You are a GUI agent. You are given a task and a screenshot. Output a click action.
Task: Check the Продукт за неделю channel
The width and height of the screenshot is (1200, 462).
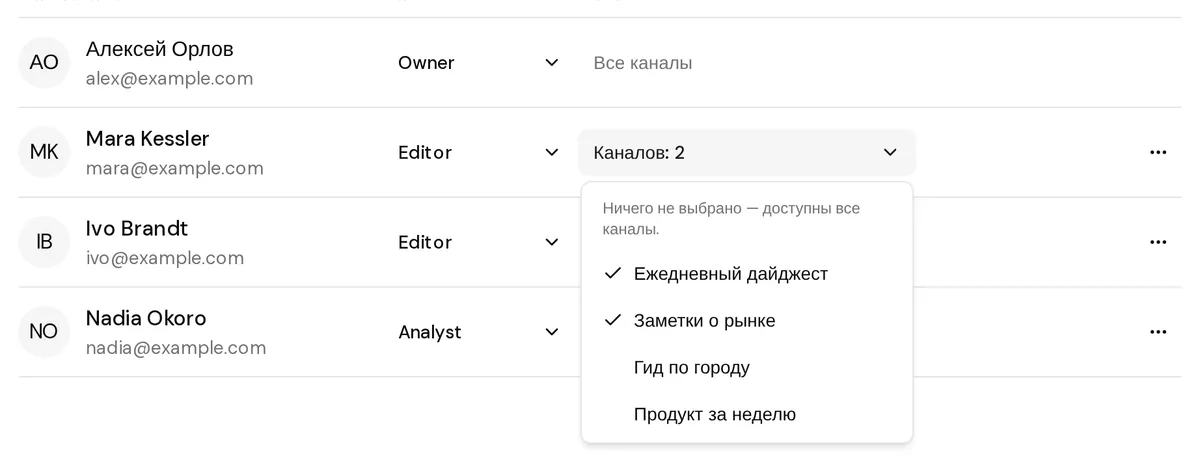point(747,414)
